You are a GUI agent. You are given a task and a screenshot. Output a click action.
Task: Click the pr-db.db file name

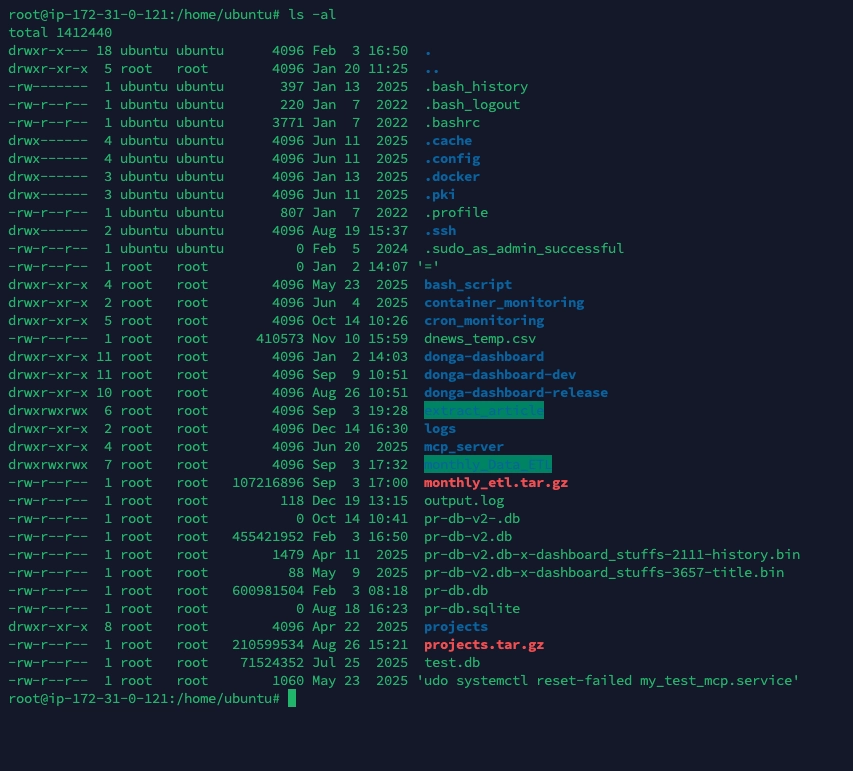click(x=456, y=590)
